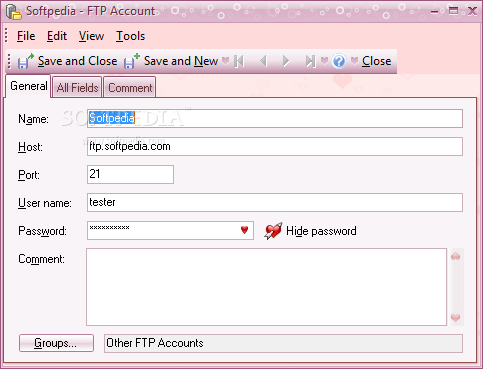Viewport: 483px width, 369px height.
Task: Go to first record navigation icon
Action: (239, 61)
